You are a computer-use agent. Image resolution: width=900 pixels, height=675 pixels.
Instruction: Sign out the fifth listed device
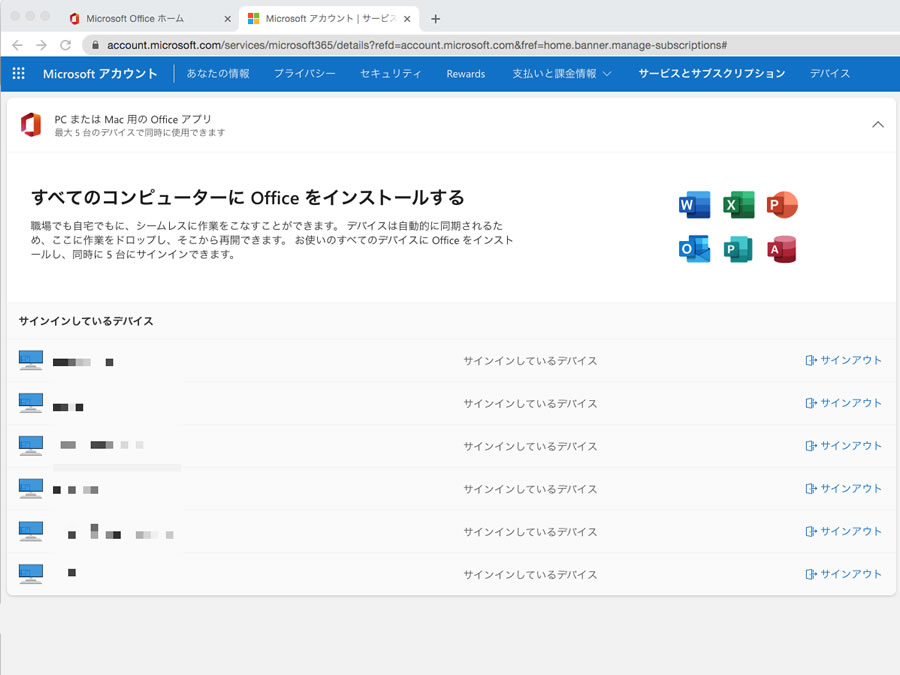(843, 532)
